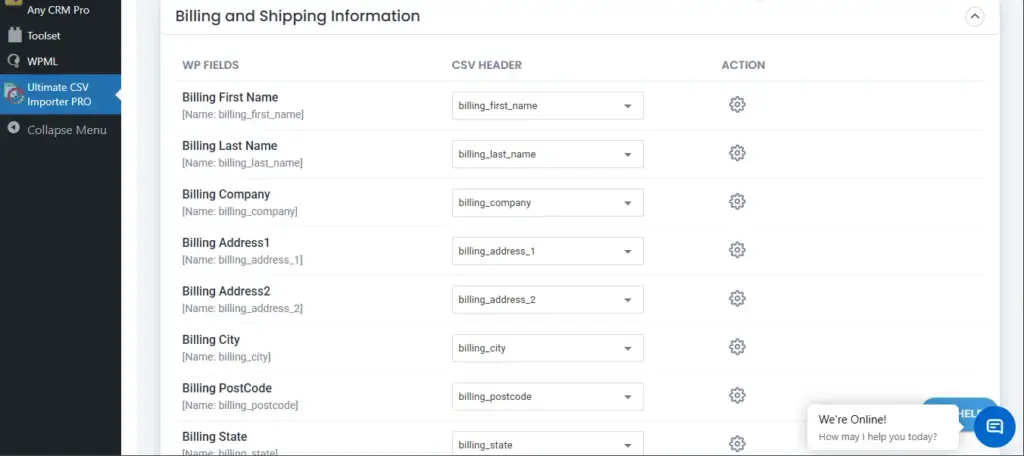Click "How may I help you today?" text

[x=878, y=437]
